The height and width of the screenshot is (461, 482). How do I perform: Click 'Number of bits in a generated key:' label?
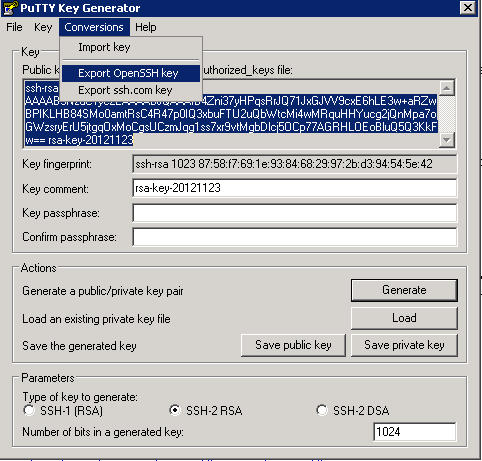click(x=103, y=432)
